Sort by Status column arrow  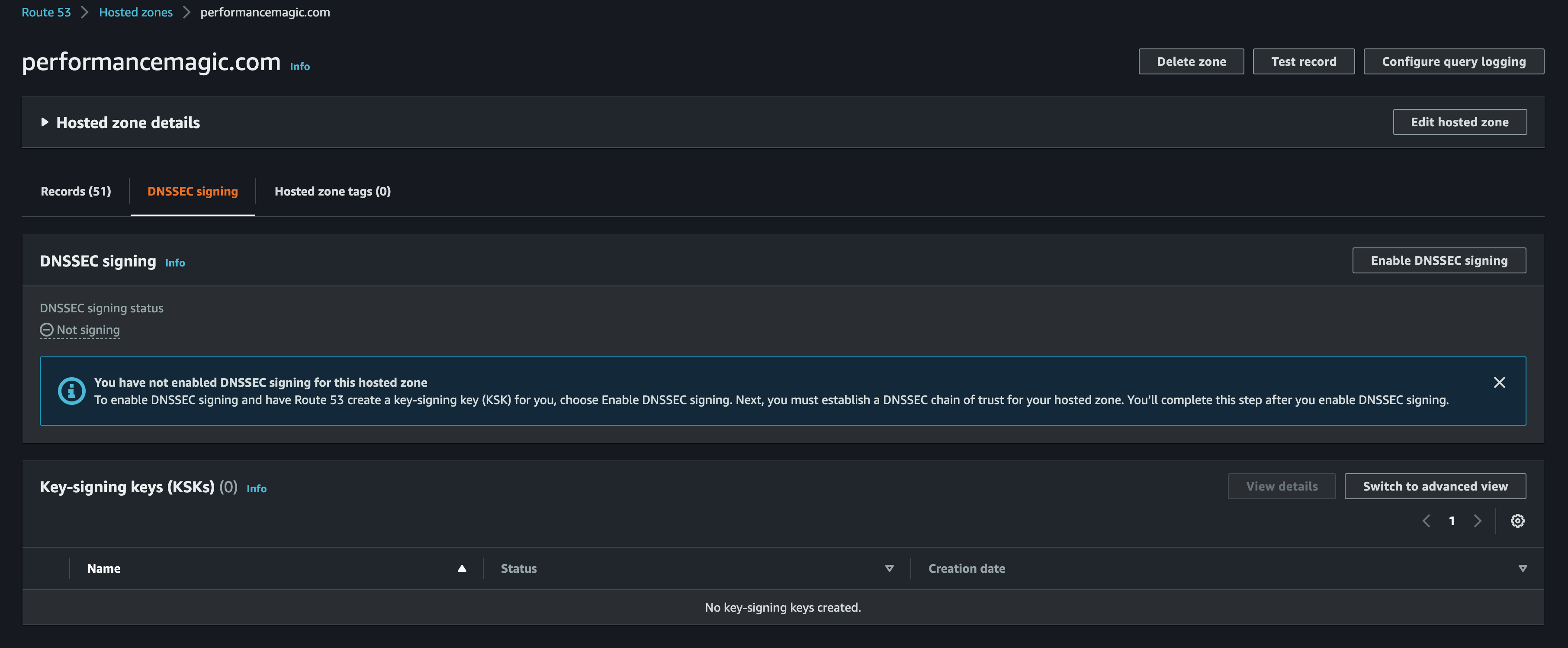click(889, 568)
